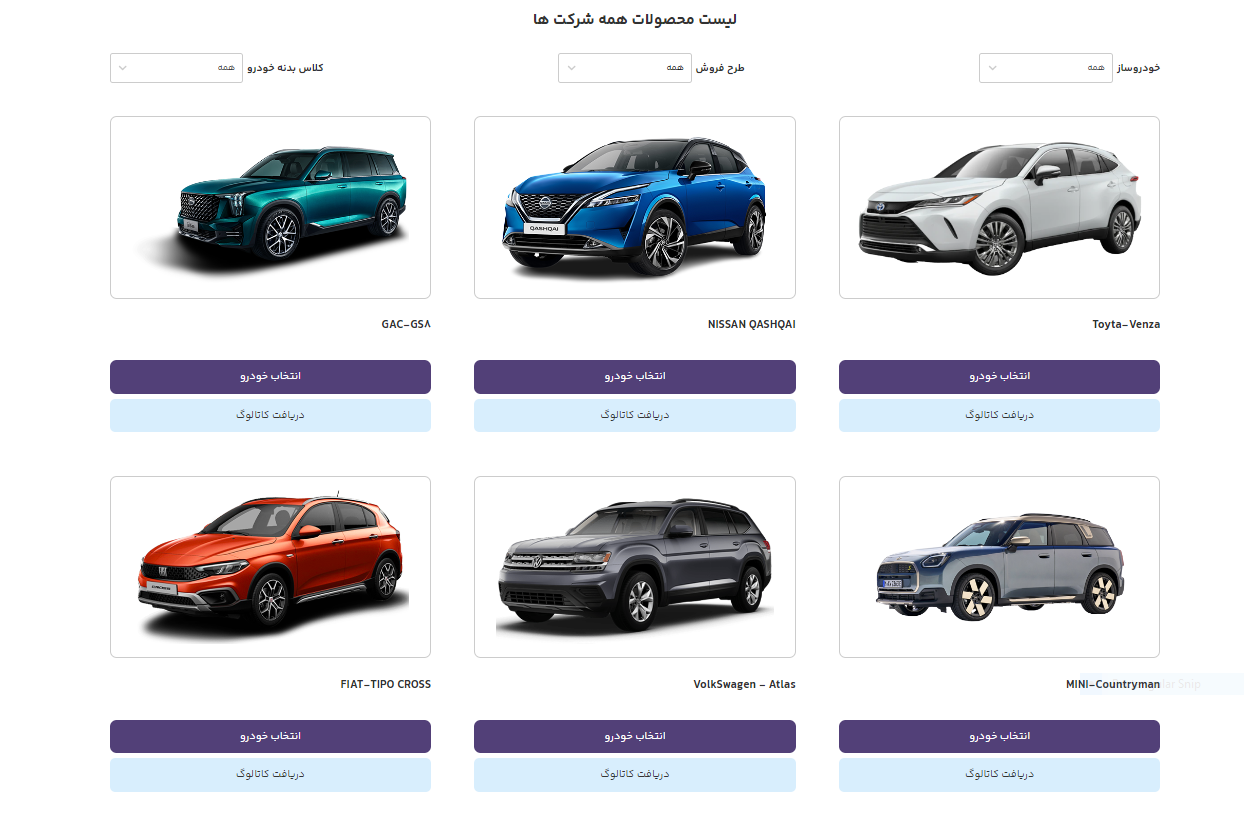Get the Nissan Qashqai catalog
Viewport: 1244px width, 835px height.
[x=635, y=415]
